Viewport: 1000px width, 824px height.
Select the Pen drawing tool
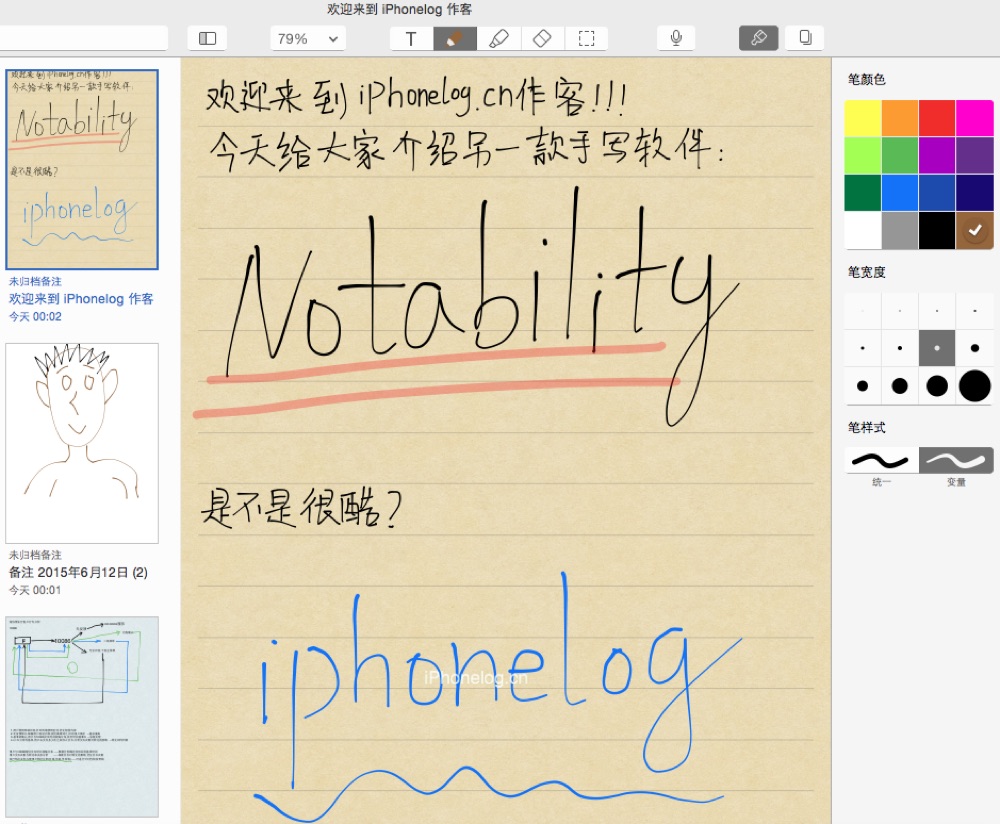tap(455, 38)
